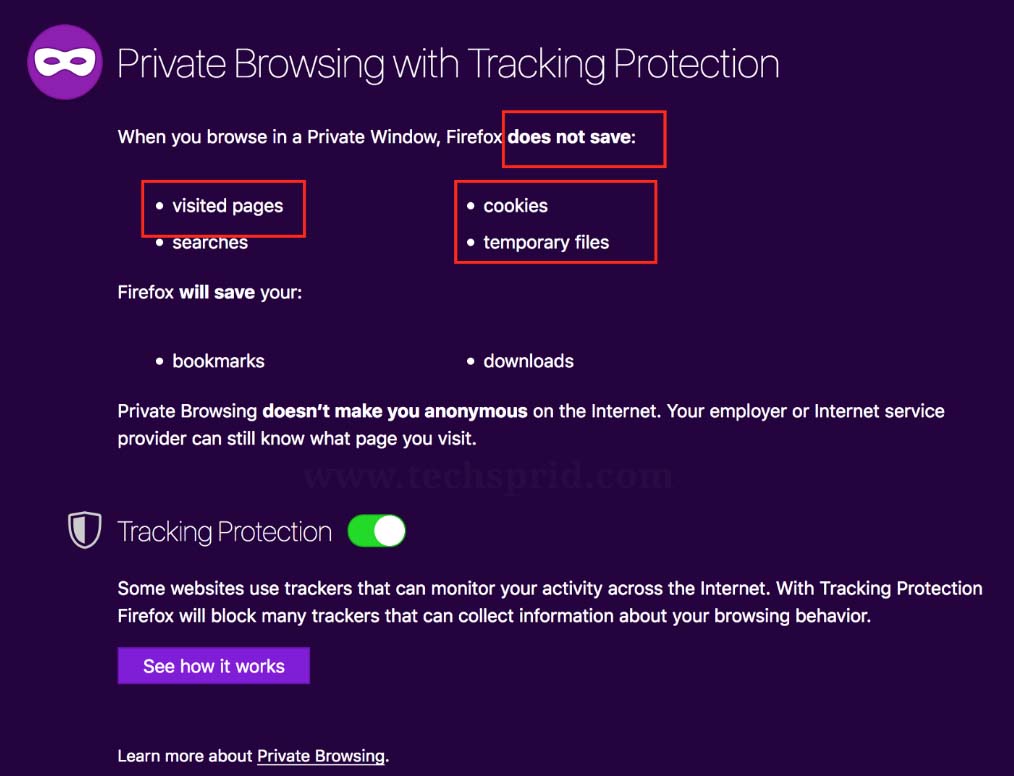Click the bold will save text
1014x776 pixels.
217,292
